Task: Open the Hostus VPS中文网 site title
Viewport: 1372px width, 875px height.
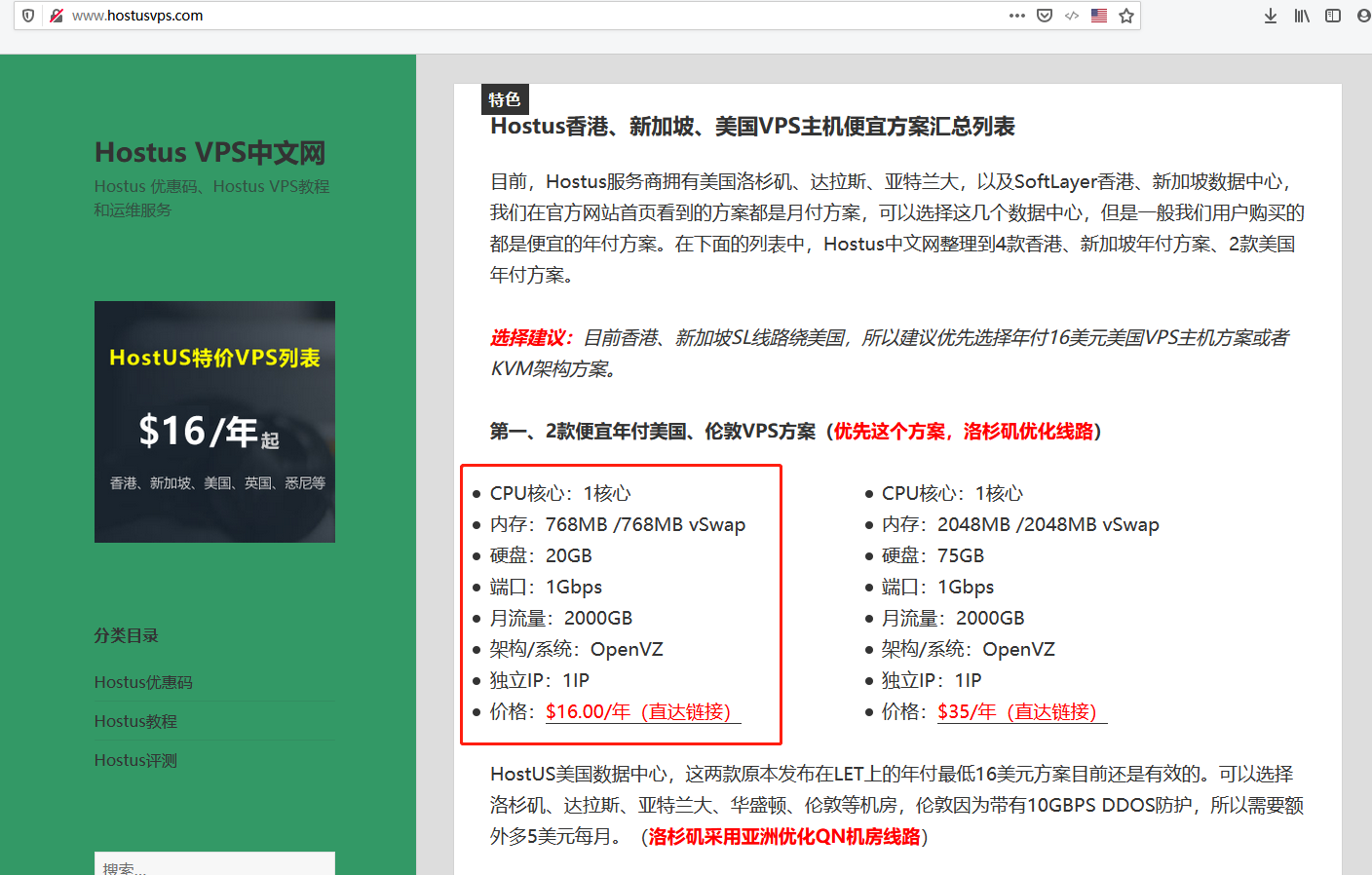Action: (210, 153)
